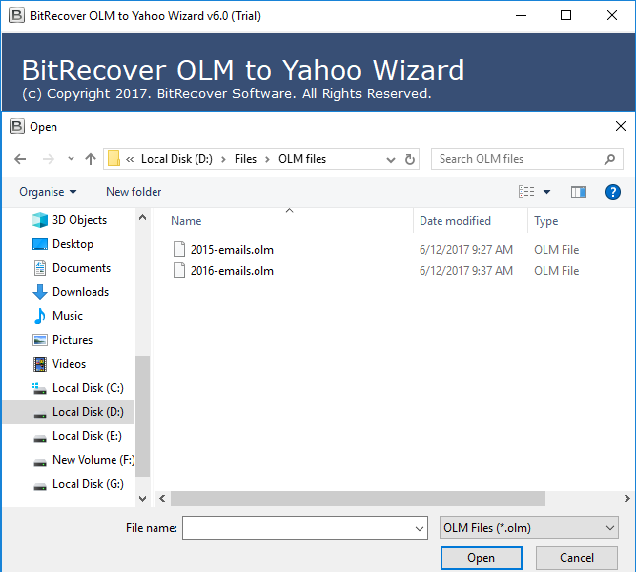Click the navigation pane scroll up arrow
Image resolution: width=636 pixels, height=572 pixels.
[x=142, y=217]
